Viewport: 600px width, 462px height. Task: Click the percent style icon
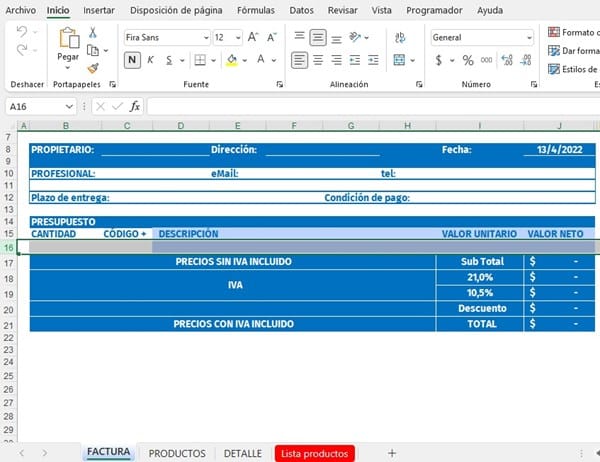tap(468, 60)
